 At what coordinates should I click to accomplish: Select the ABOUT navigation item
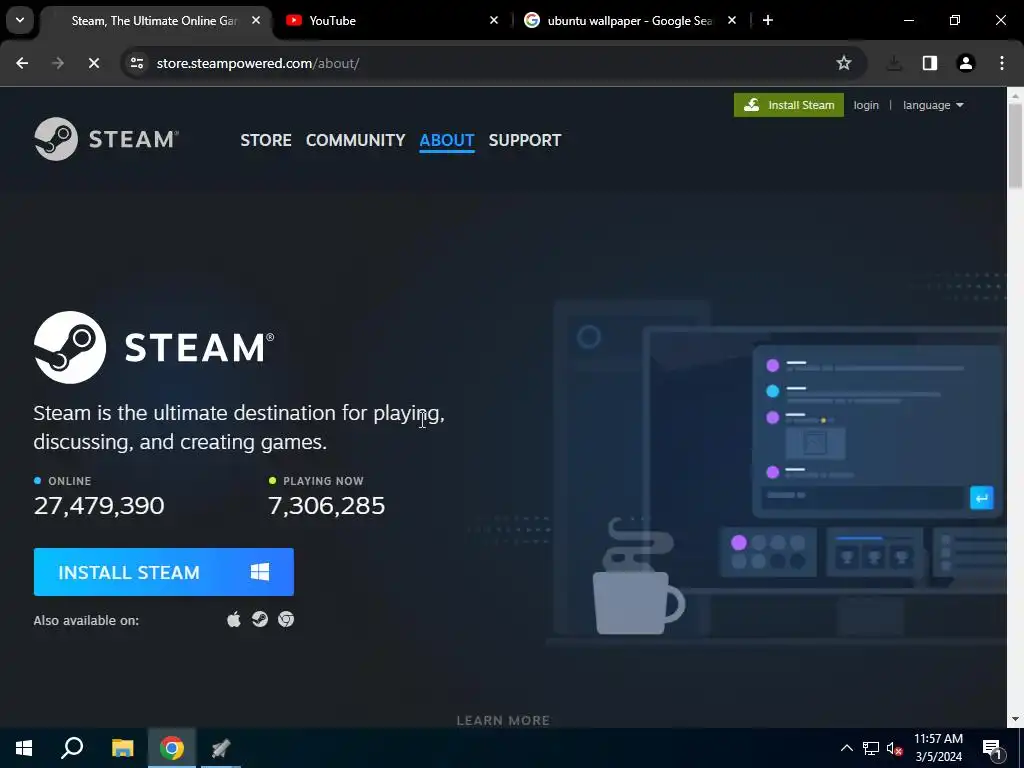coord(447,140)
